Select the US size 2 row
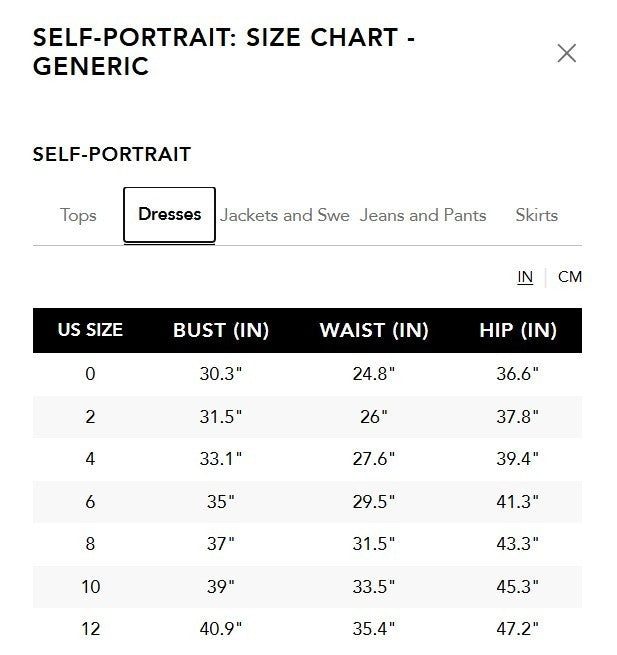617x655 pixels. (90, 417)
